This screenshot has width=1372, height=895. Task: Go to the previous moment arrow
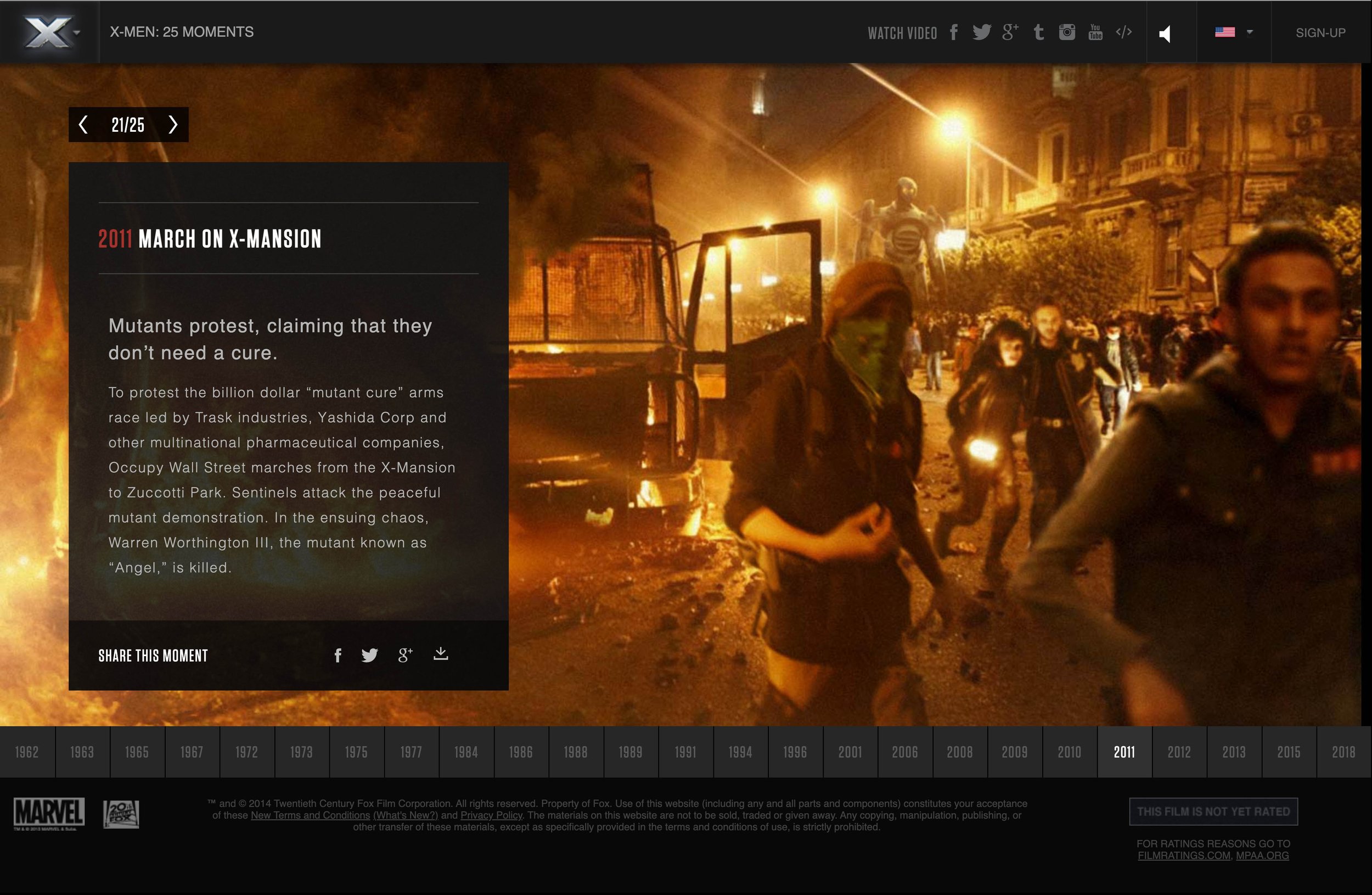pyautogui.click(x=83, y=125)
